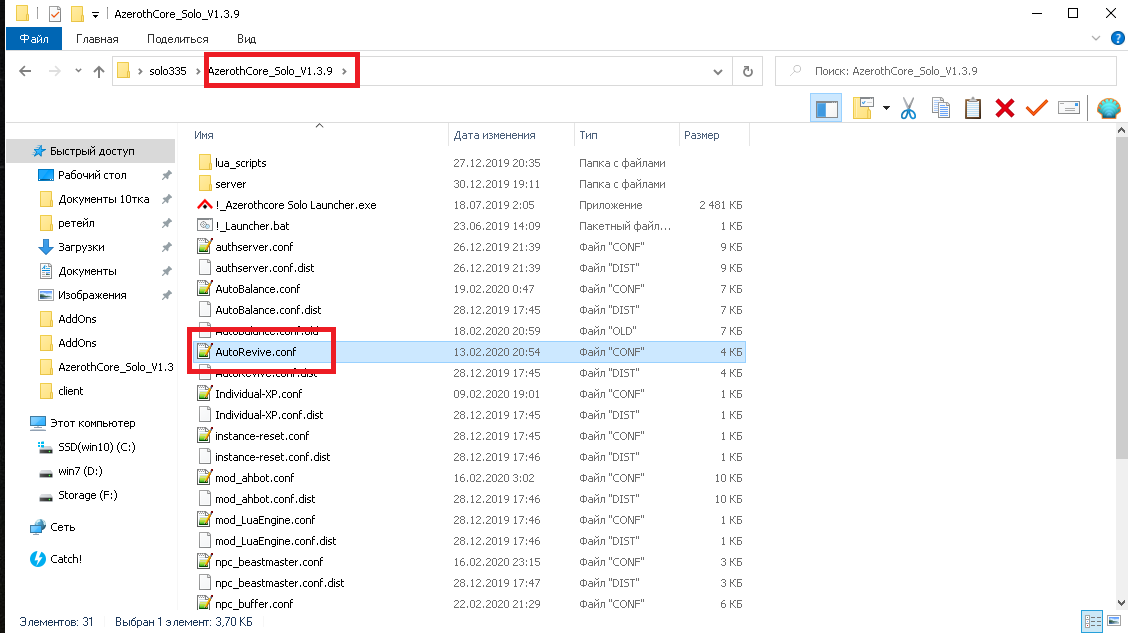
Task: Paste from clipboard using the toolbar icon
Action: (973, 109)
